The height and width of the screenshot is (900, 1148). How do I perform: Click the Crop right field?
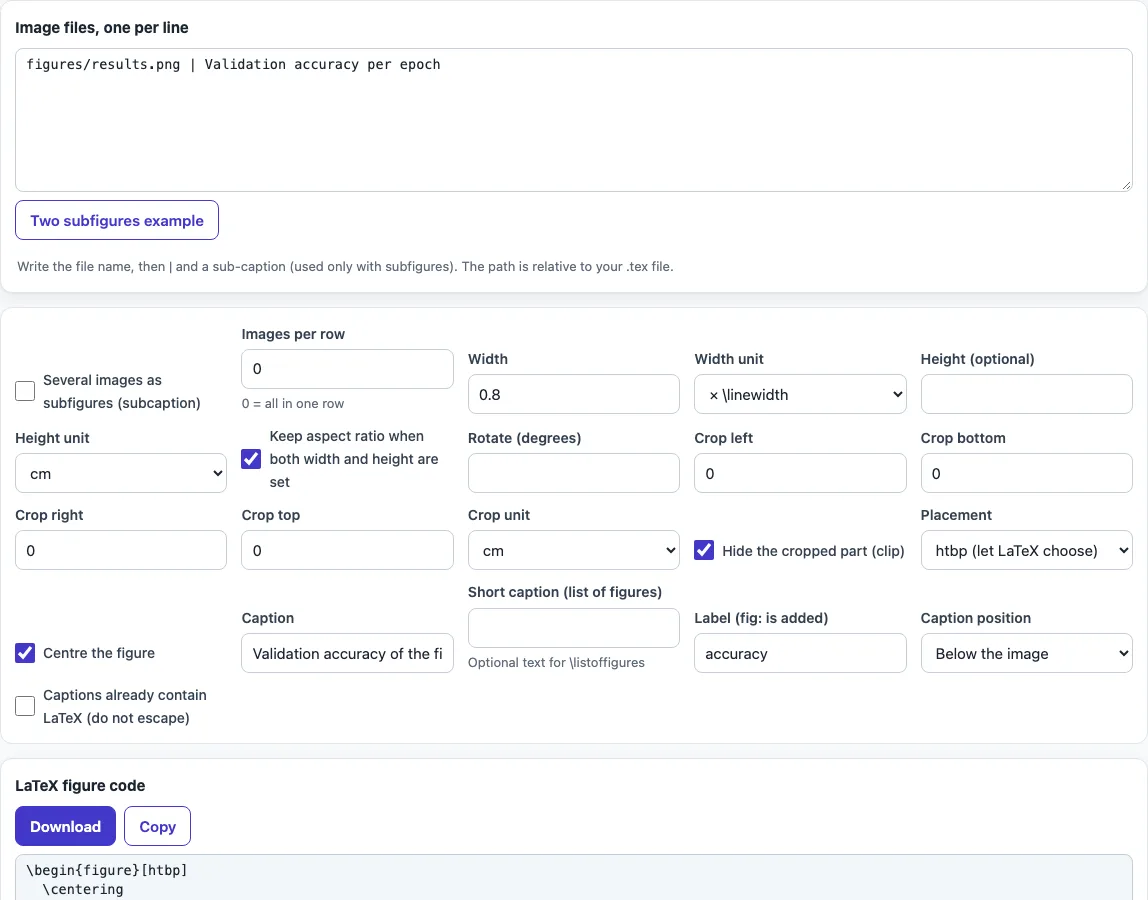tap(121, 551)
